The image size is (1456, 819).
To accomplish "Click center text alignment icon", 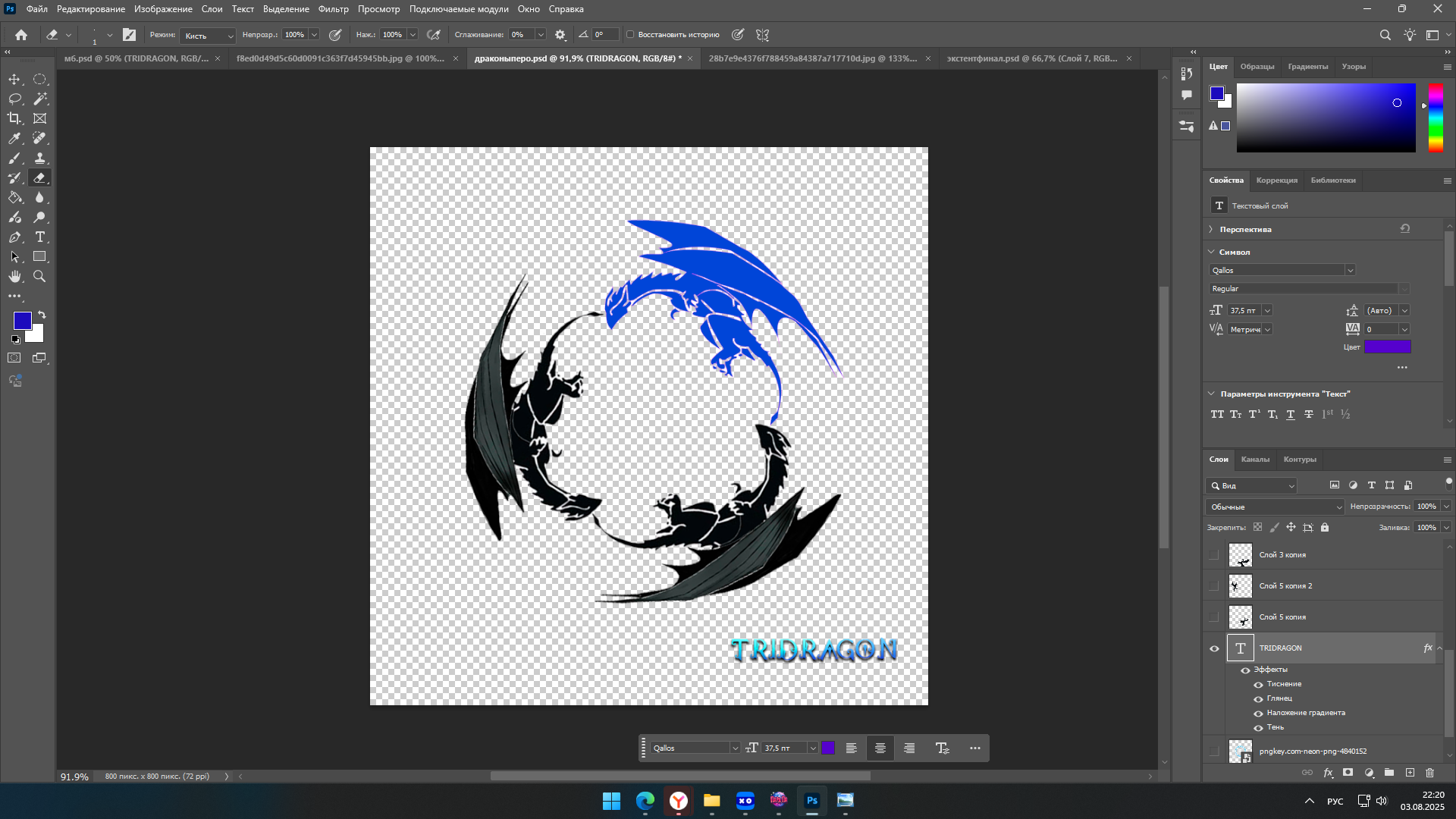I will [x=880, y=748].
